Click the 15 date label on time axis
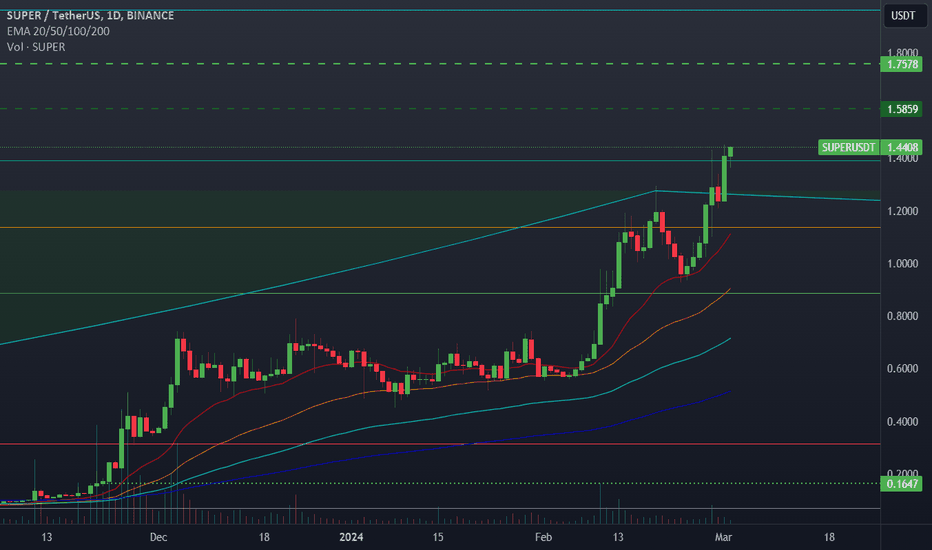Screen dimensions: 932x550 tap(437, 537)
